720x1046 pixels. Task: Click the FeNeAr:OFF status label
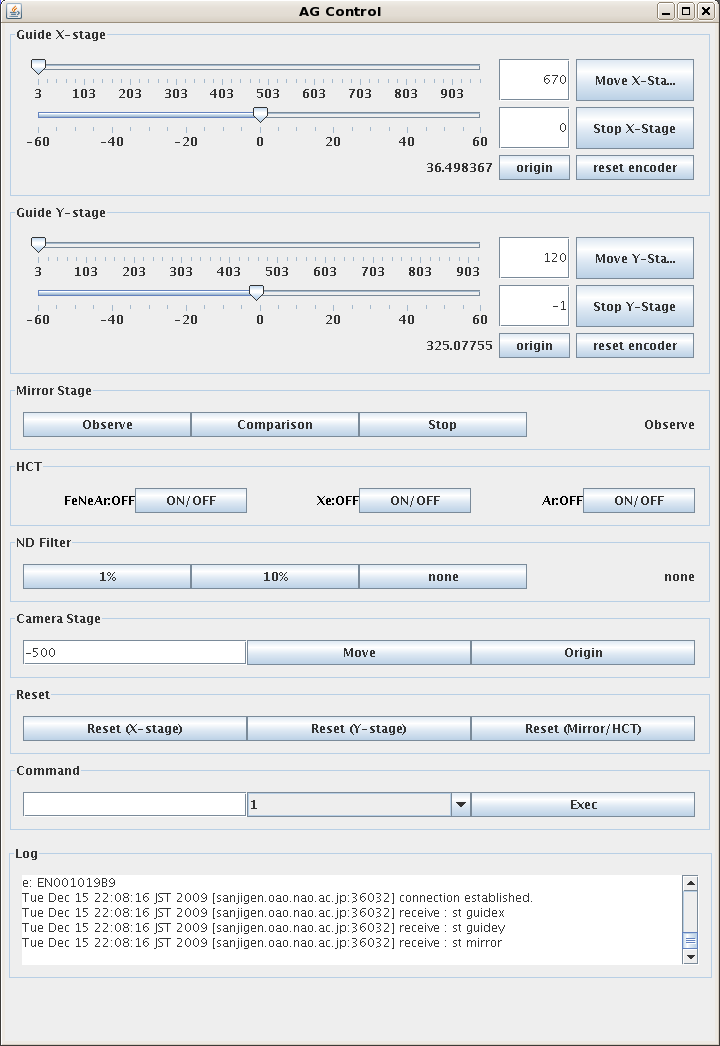(x=99, y=500)
